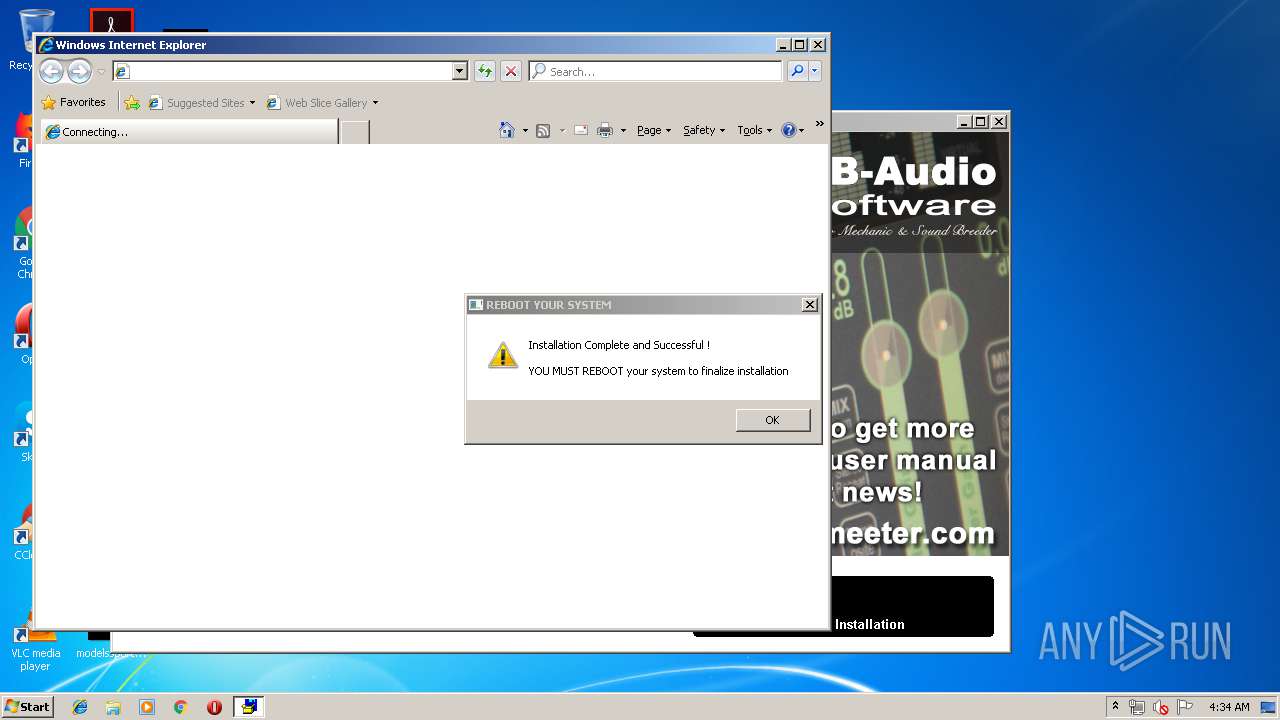This screenshot has width=1280, height=720.
Task: Close the REBOOT YOUR SYSTEM dialog
Action: coord(810,305)
